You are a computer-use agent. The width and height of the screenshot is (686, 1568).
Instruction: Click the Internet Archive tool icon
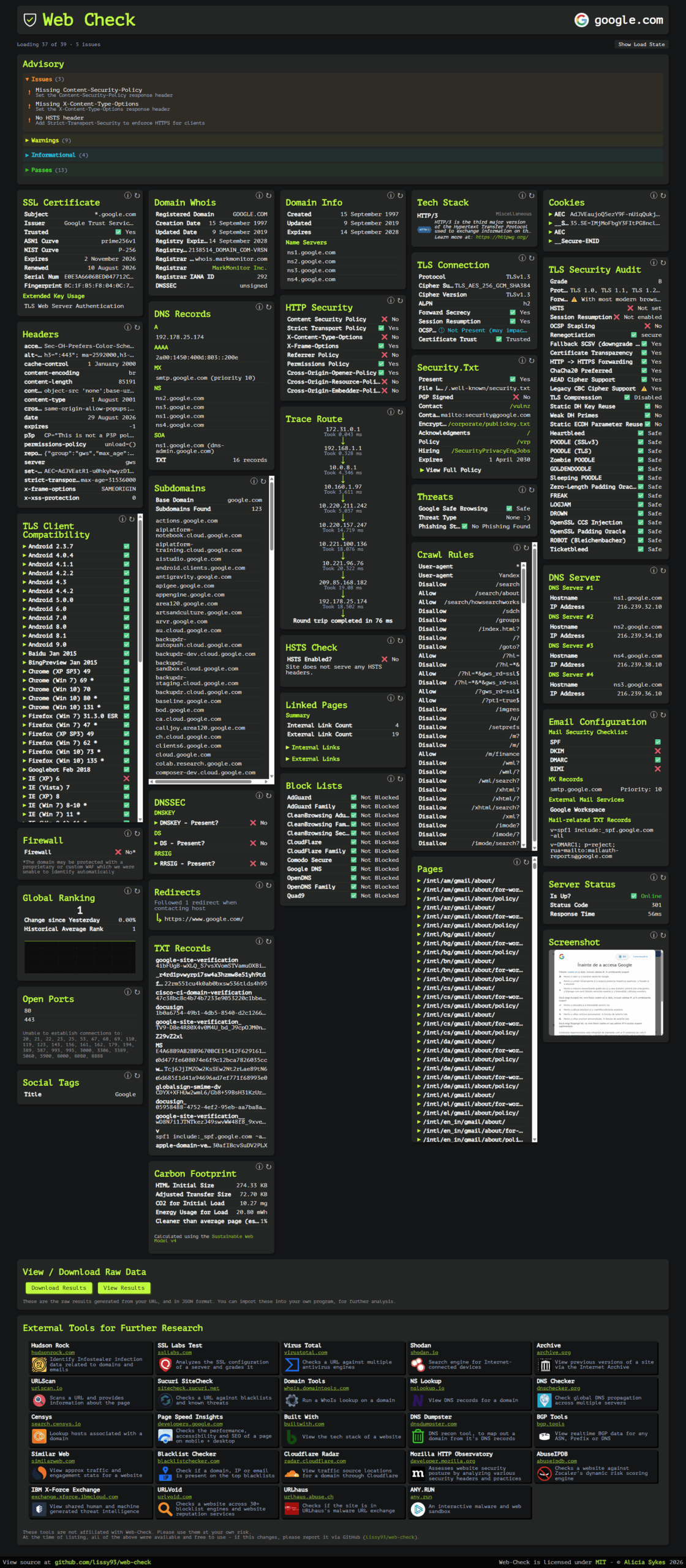pos(545,1364)
